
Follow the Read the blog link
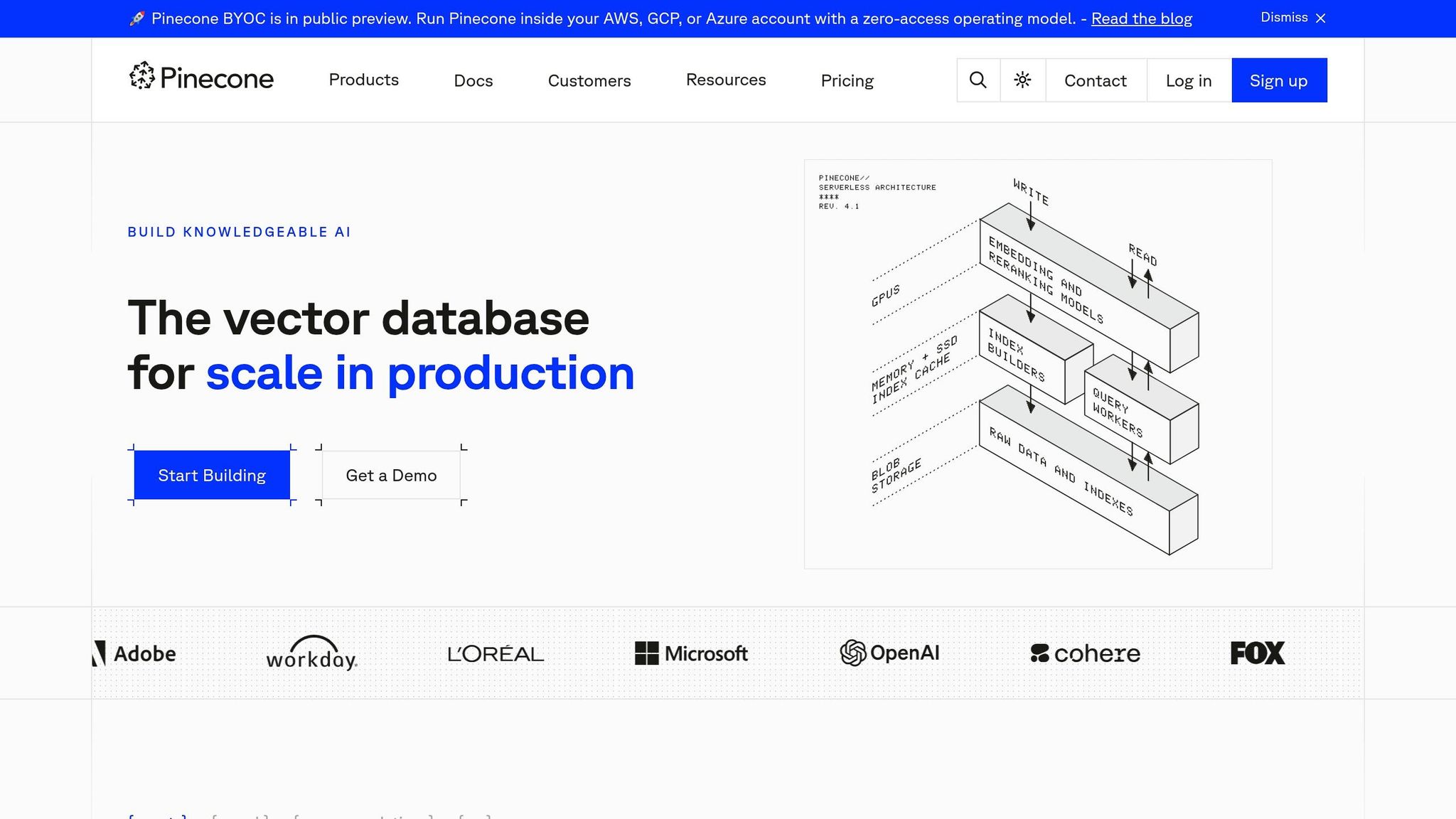coord(1141,18)
